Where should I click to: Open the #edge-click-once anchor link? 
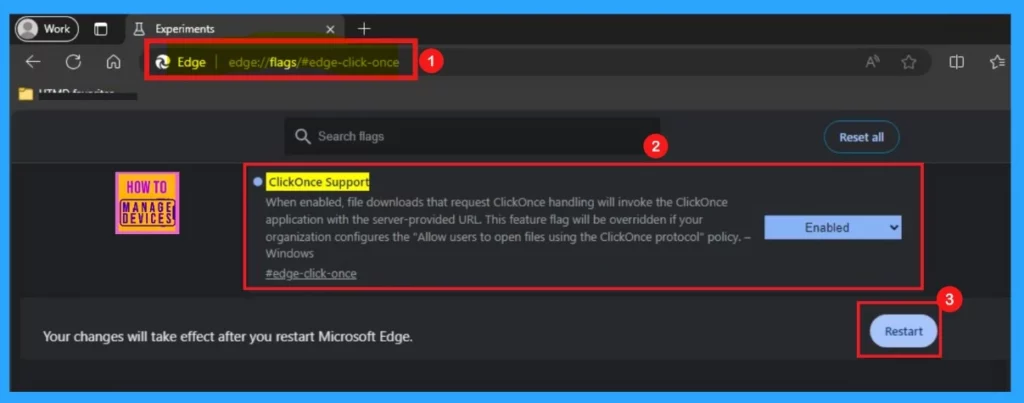coord(311,274)
